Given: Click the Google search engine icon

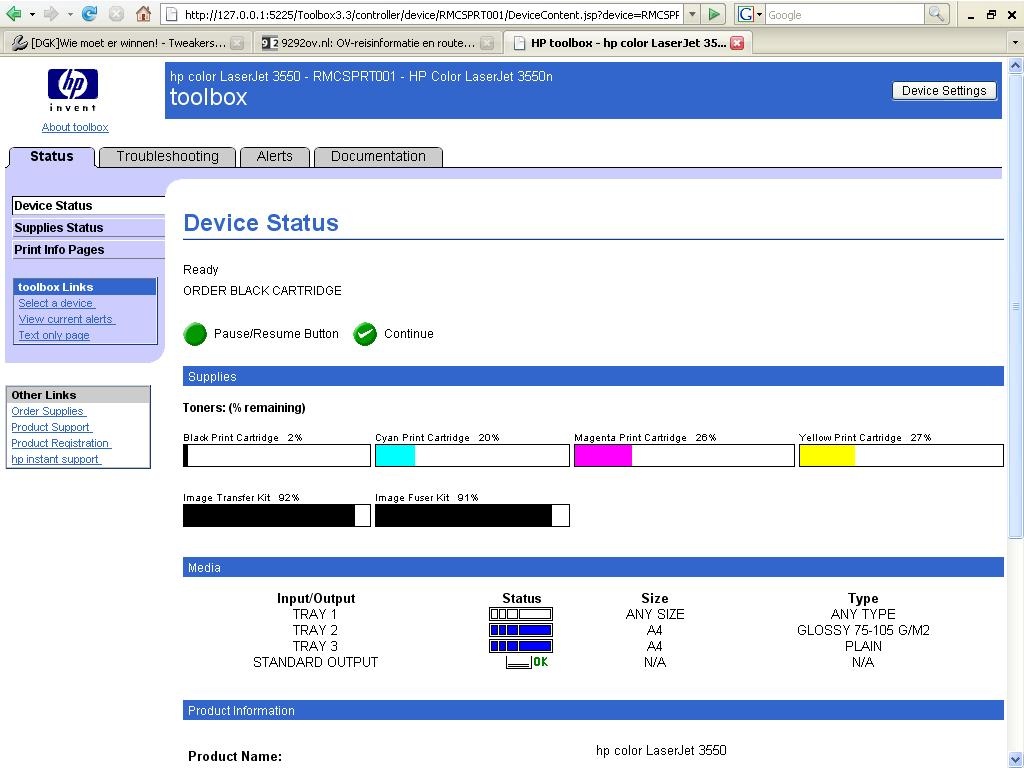Looking at the screenshot, I should [746, 14].
